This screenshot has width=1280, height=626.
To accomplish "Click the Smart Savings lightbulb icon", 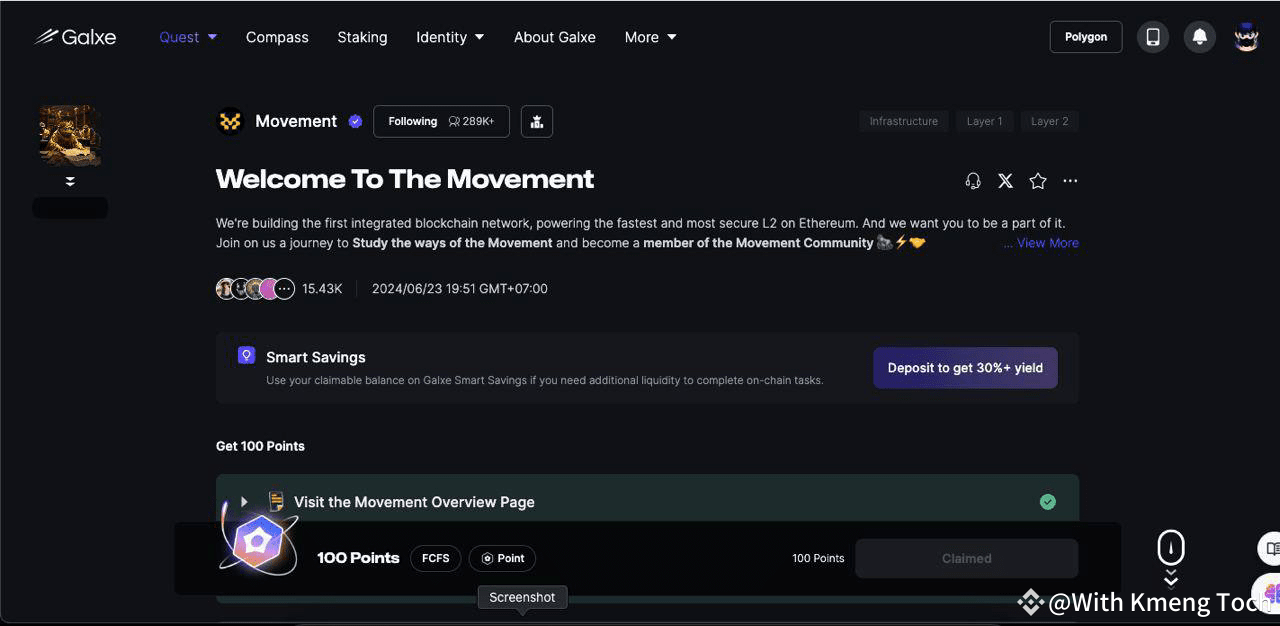I will click(x=246, y=355).
